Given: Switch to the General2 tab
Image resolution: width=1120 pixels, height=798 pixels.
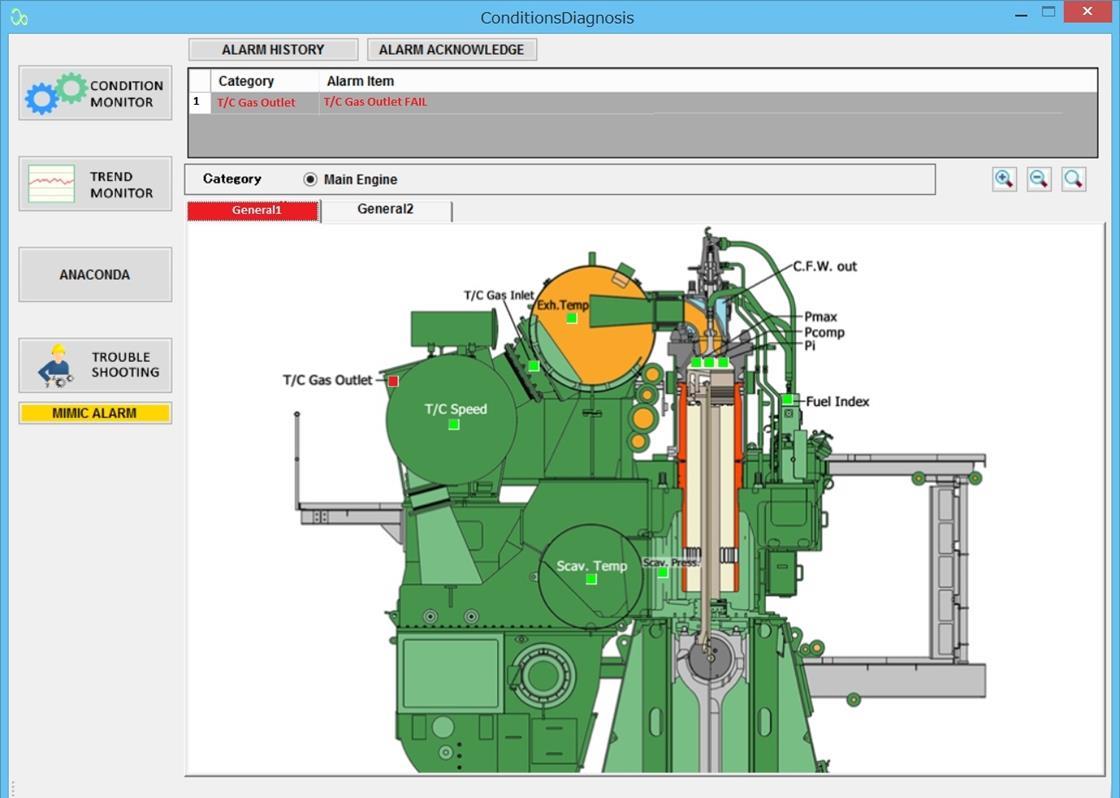Looking at the screenshot, I should pyautogui.click(x=385, y=211).
